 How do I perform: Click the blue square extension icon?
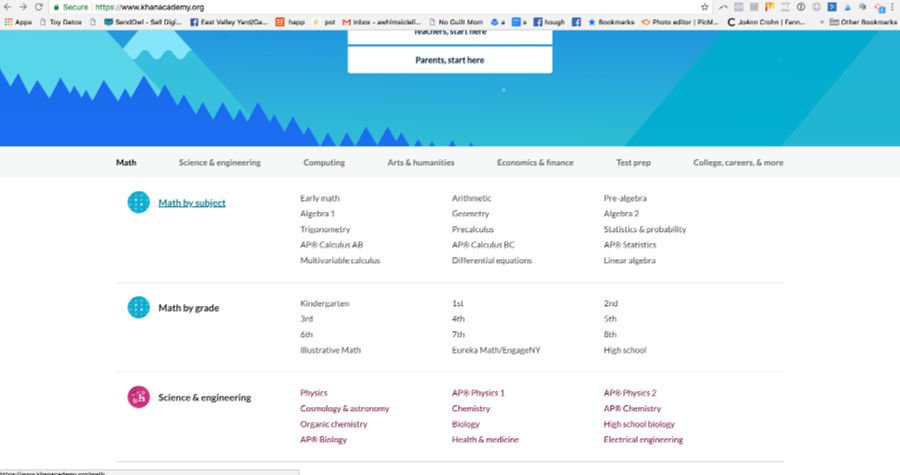pyautogui.click(x=832, y=7)
